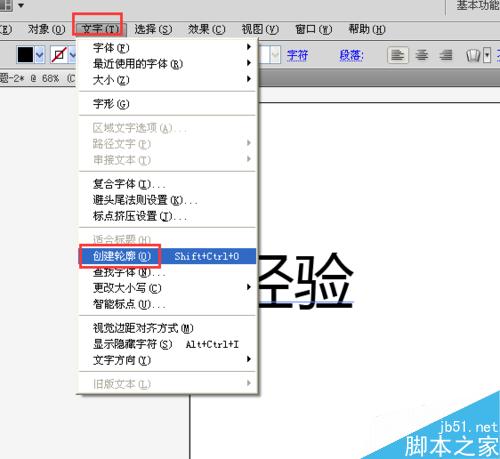Click the envelope warp icon
The image size is (500, 459).
[x=473, y=55]
